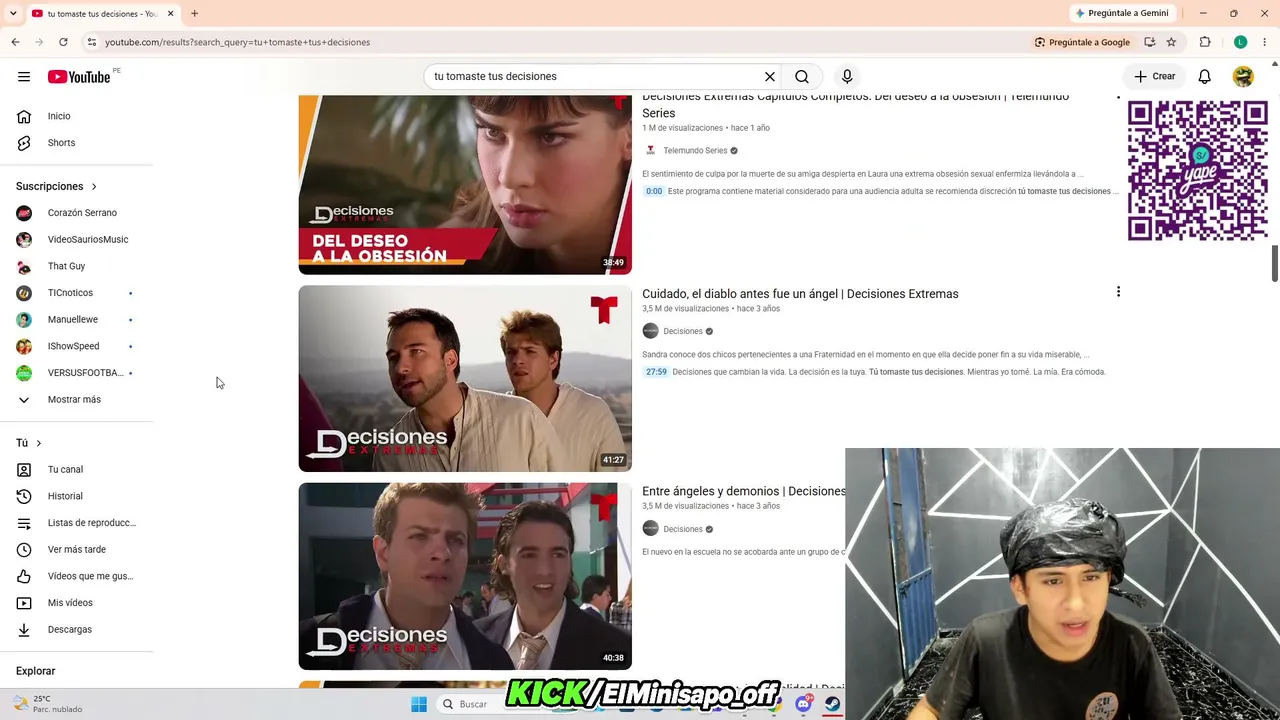Open 'Entre ángeles y demonios' video title

(x=743, y=492)
